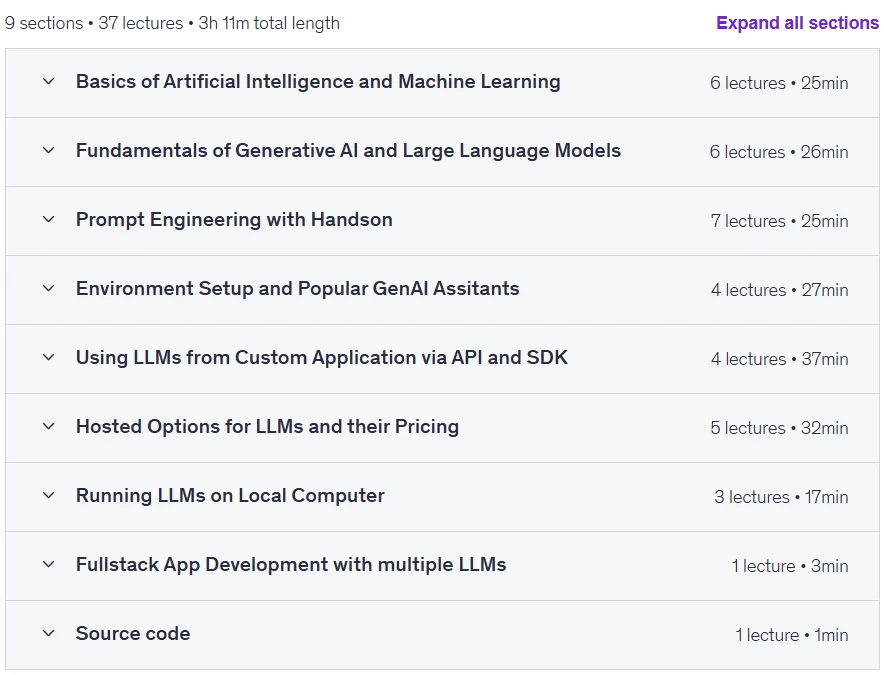Select Prompt Engineering with Handson title
Viewport: 884px width, 675px height.
click(234, 219)
